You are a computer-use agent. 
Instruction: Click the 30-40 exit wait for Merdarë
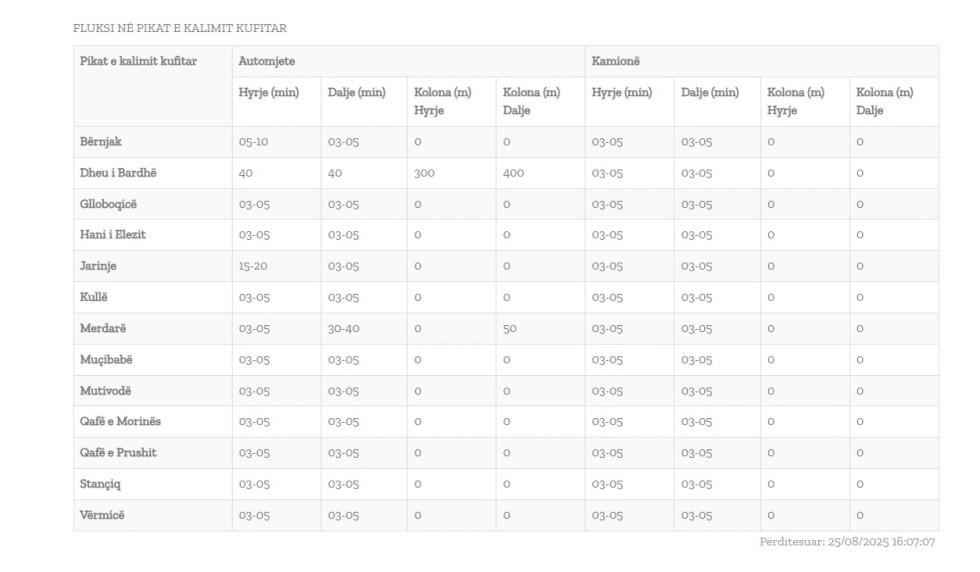point(343,328)
